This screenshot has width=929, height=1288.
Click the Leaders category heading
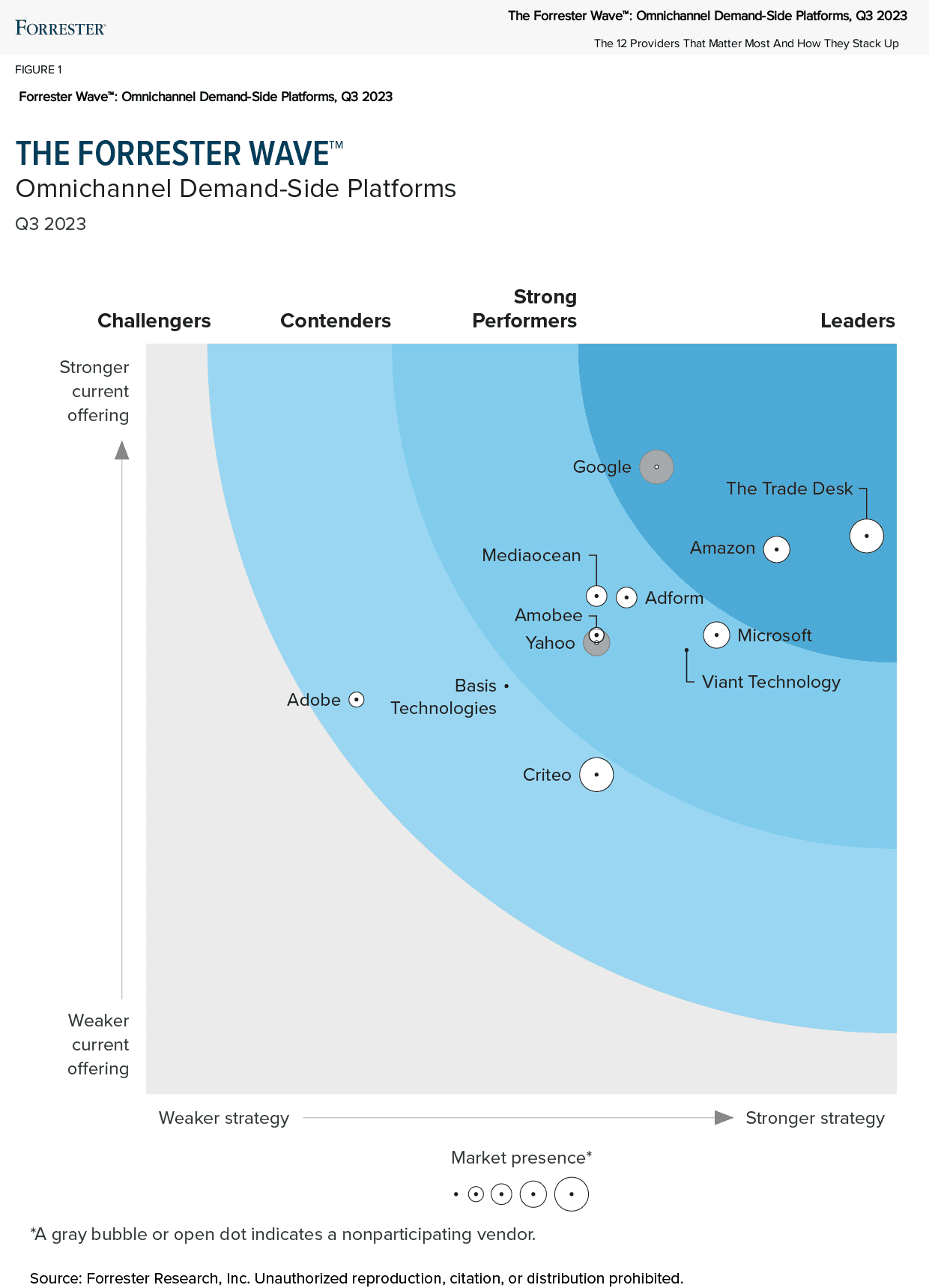857,321
